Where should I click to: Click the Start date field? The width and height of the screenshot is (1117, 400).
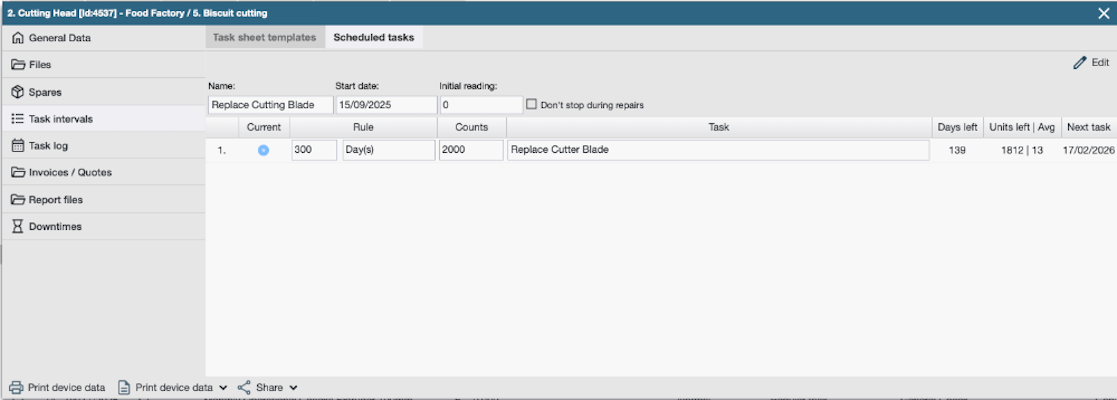point(386,105)
